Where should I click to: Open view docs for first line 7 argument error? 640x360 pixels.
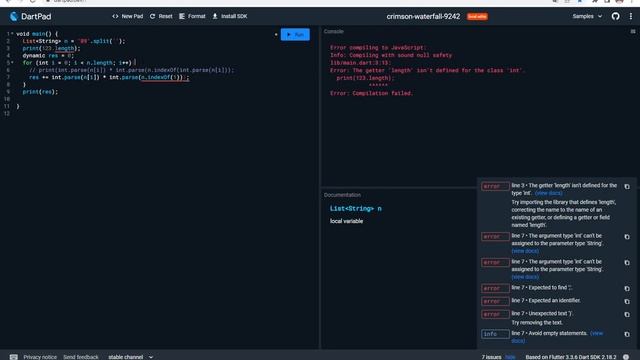[x=525, y=251]
